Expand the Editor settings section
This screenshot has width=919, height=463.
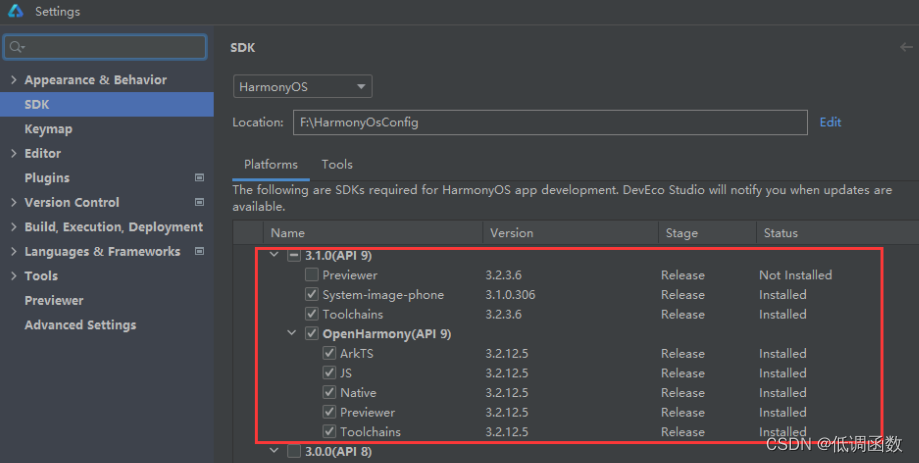13,154
